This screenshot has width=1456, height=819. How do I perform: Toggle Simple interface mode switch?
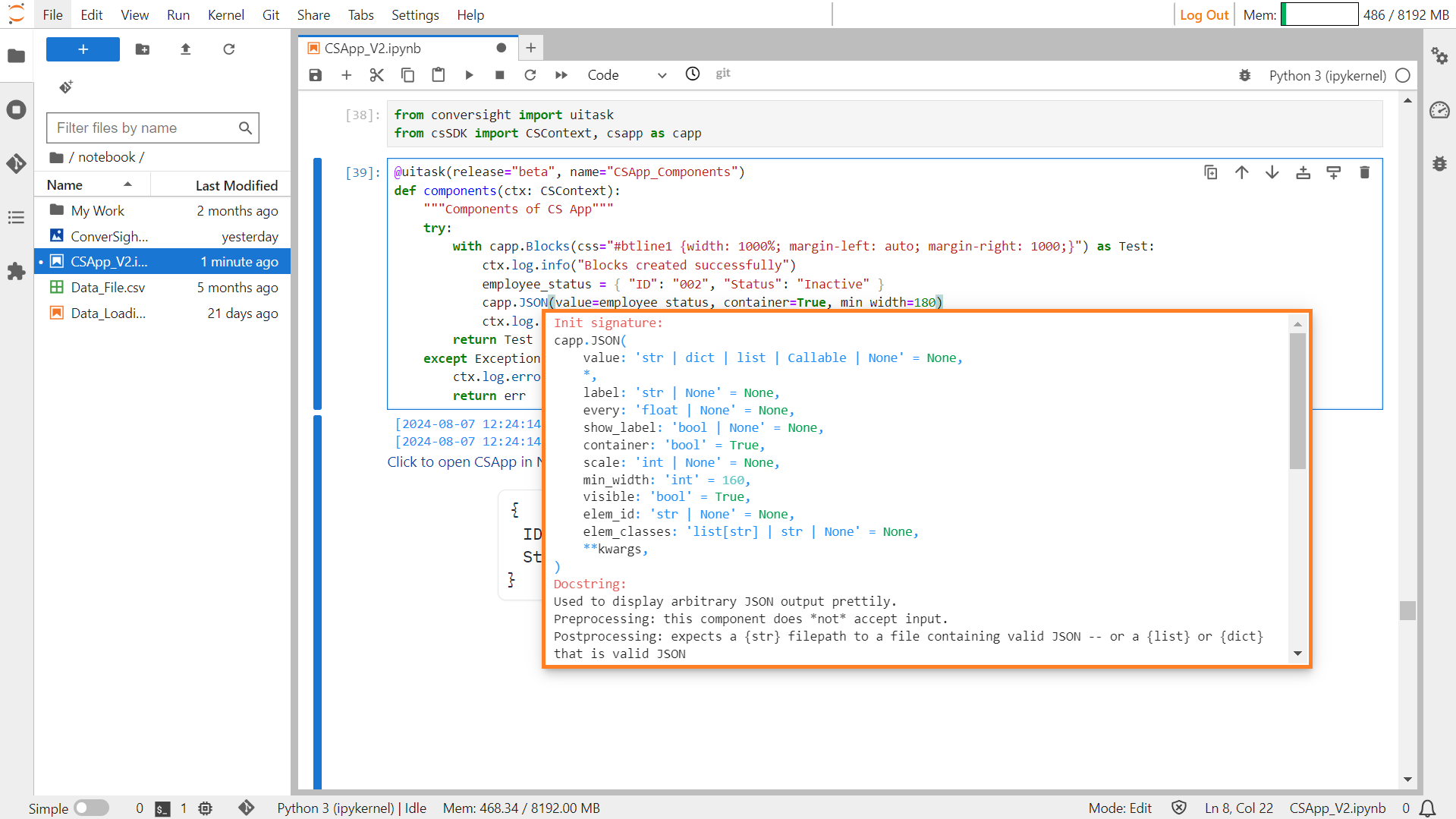point(92,808)
